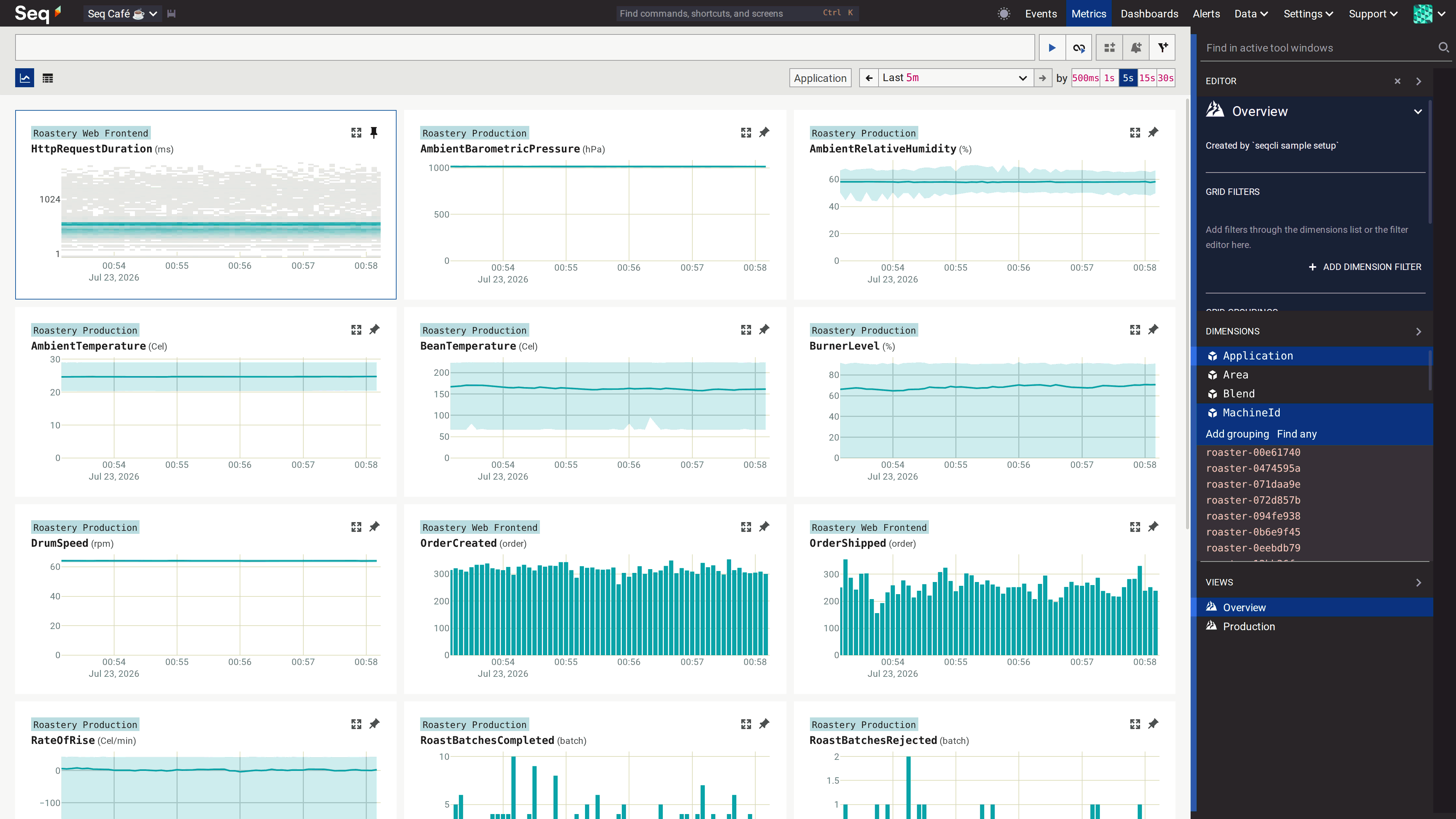Viewport: 1456px width, 819px height.
Task: Click the Application grouping button
Action: click(x=820, y=78)
